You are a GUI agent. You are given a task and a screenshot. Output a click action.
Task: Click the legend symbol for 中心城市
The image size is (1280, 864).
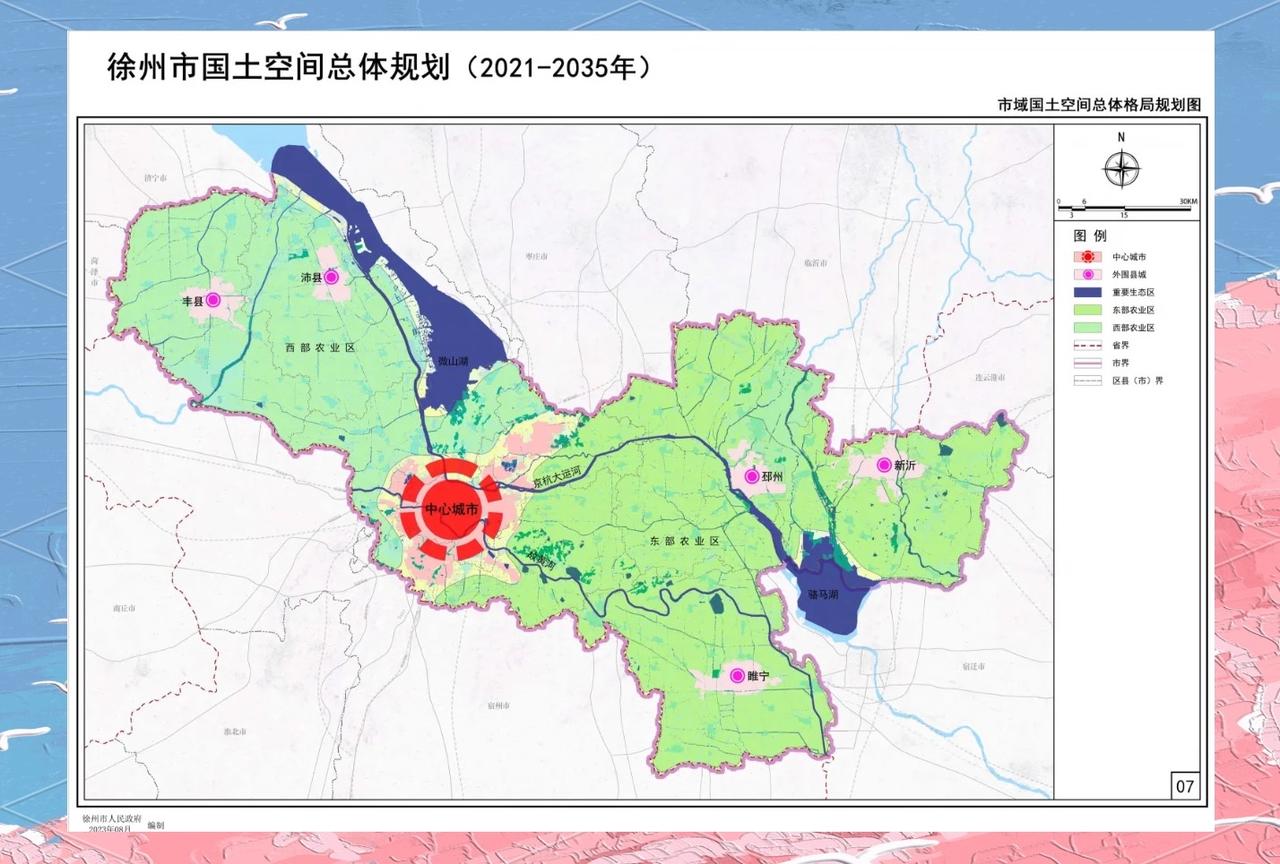coord(1087,256)
